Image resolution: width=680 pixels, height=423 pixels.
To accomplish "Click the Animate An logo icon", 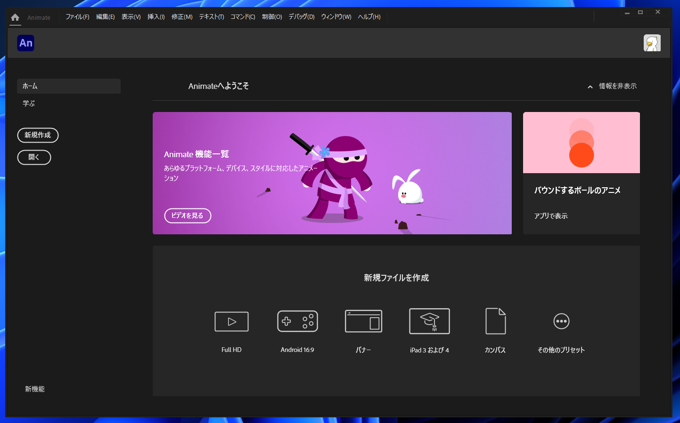I will coord(26,43).
